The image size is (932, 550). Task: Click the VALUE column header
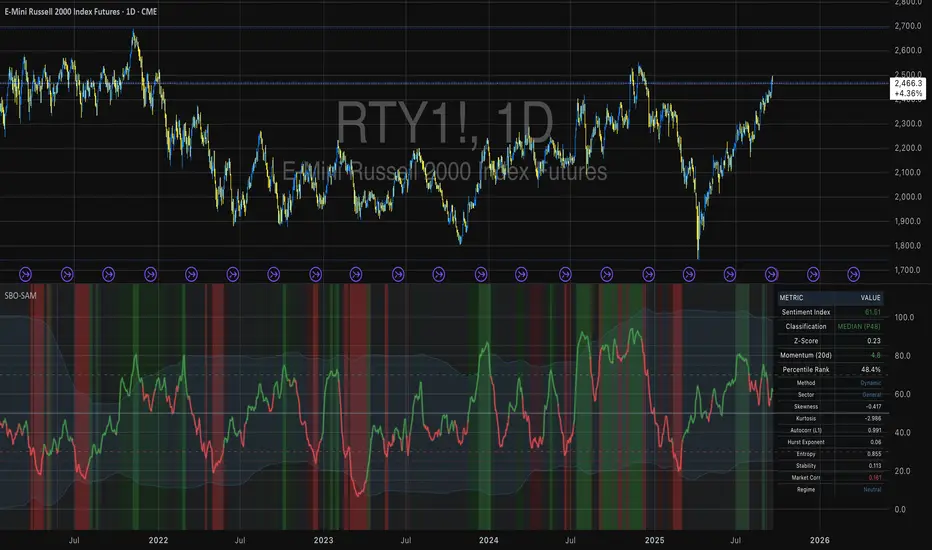(870, 297)
